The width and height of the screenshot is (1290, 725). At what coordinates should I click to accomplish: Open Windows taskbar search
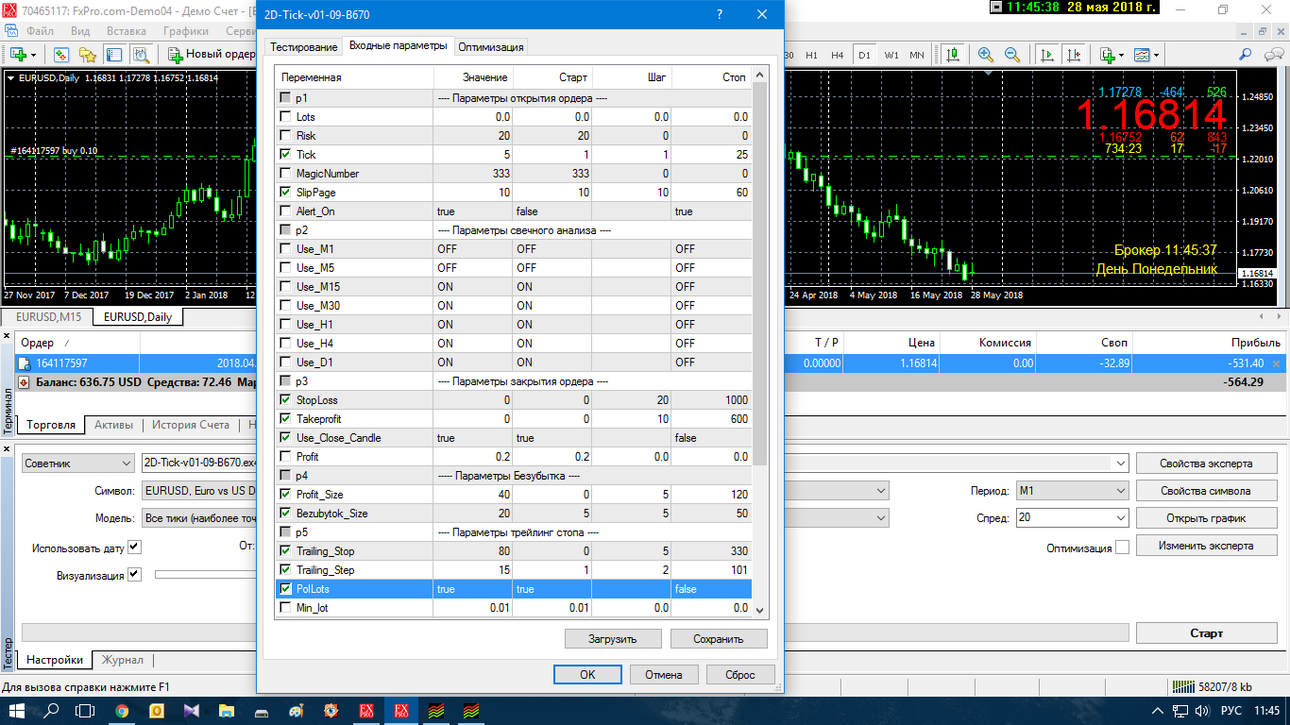tap(51, 710)
